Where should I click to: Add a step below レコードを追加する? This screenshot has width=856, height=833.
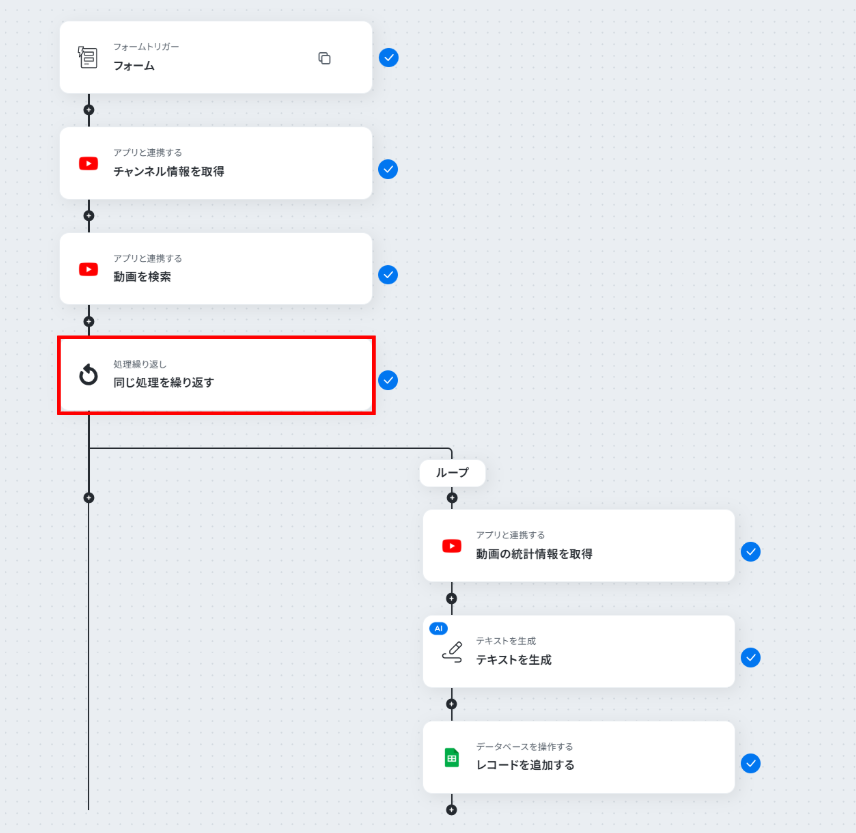[x=451, y=809]
